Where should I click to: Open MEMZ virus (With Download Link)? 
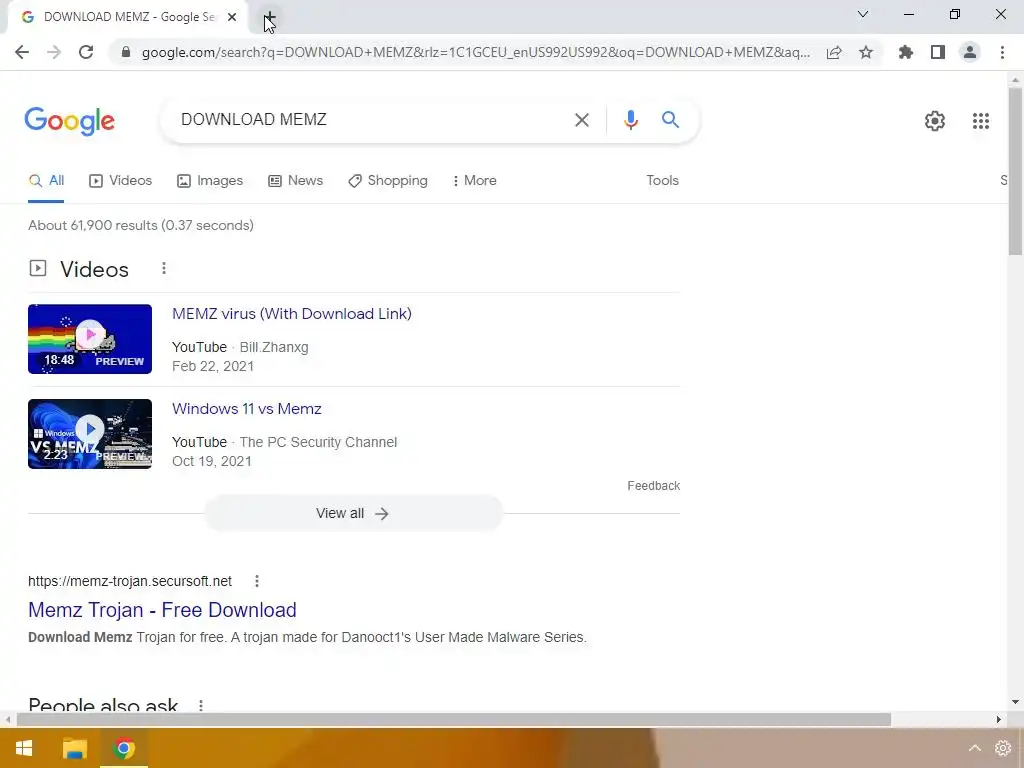292,314
